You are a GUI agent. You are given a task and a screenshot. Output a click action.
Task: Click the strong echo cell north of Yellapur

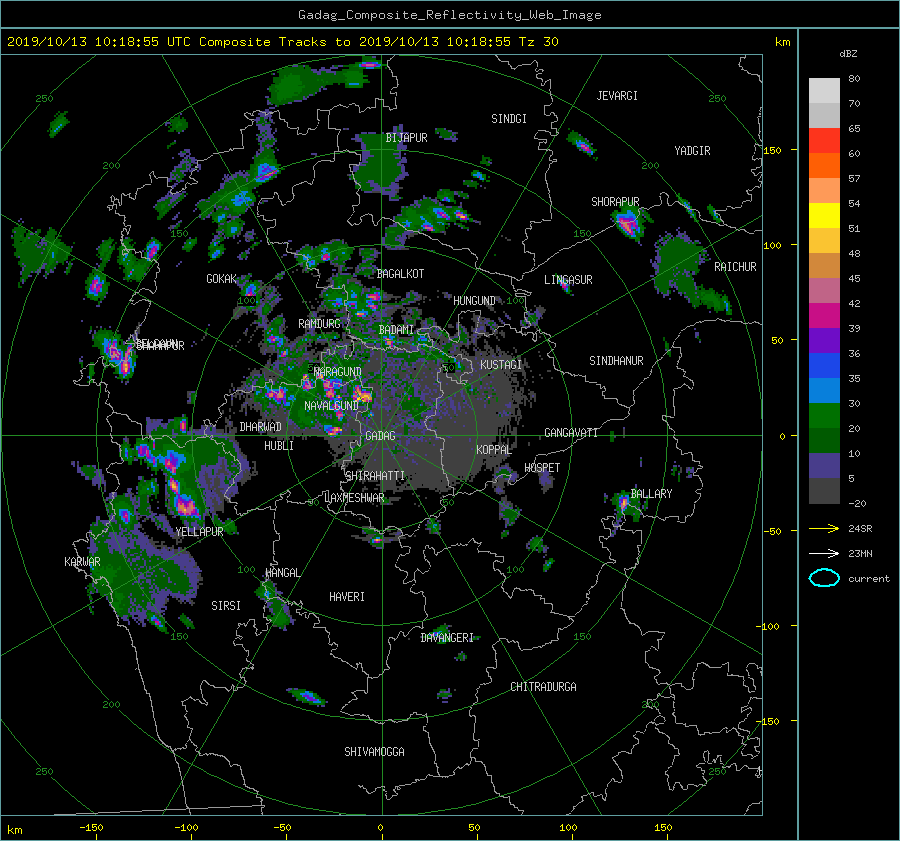[x=185, y=505]
